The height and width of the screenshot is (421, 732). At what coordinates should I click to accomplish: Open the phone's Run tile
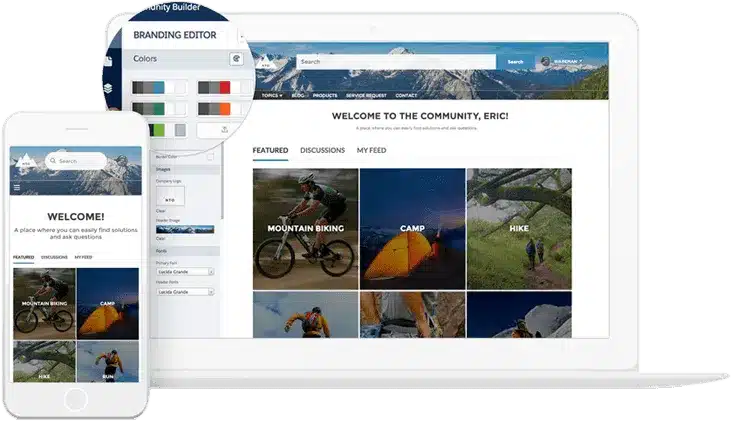click(108, 362)
